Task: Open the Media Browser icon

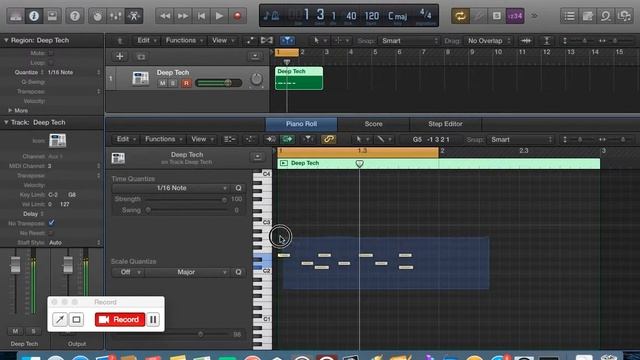Action: click(x=624, y=16)
